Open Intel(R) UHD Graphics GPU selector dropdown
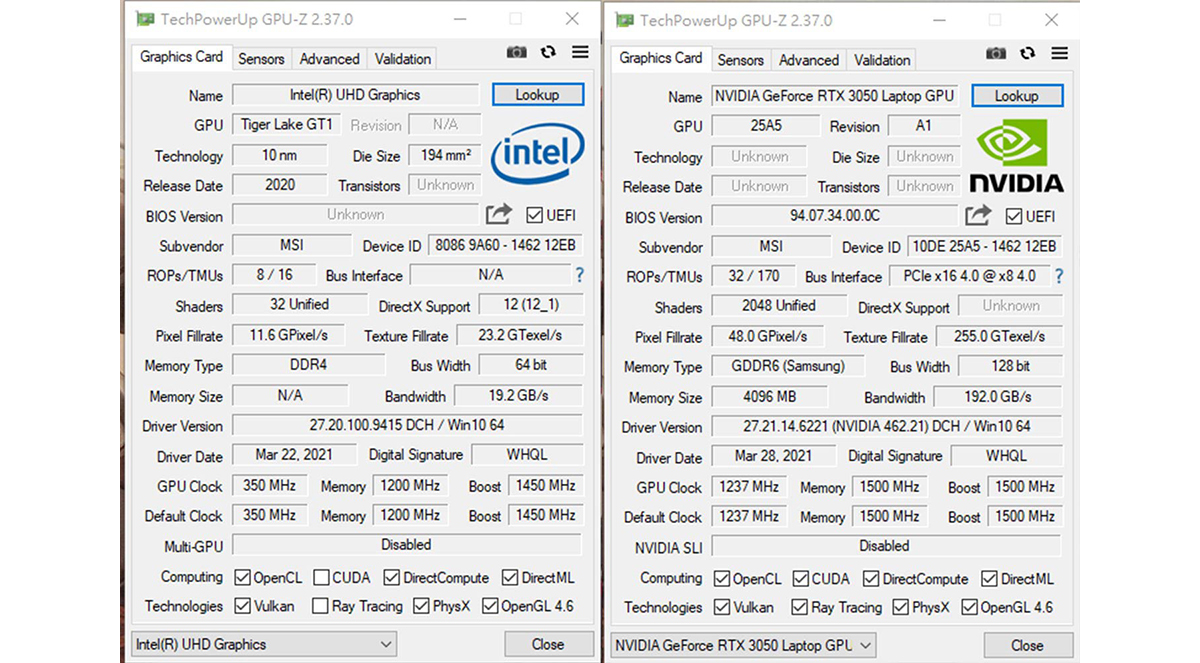 (x=264, y=644)
